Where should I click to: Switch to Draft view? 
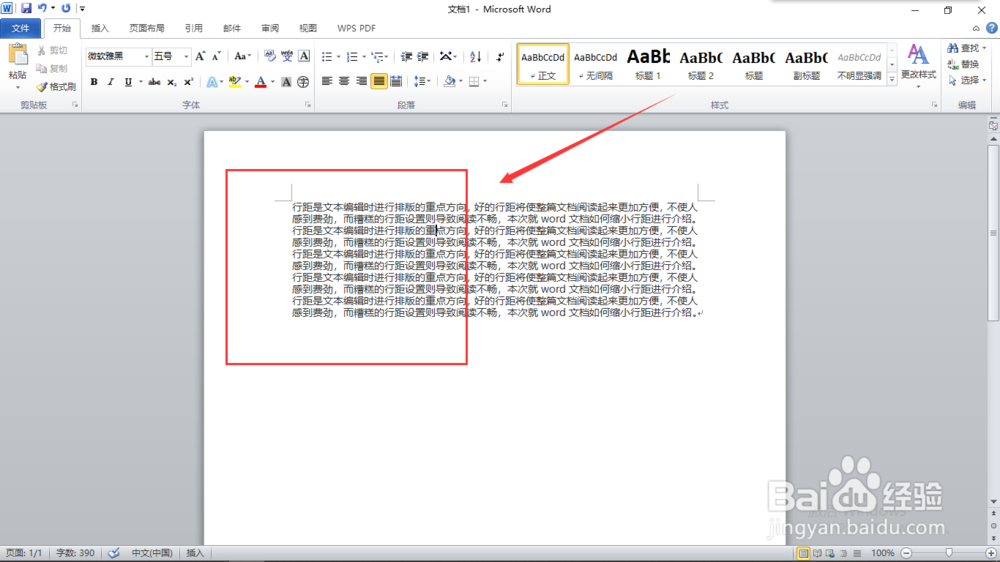coord(857,553)
